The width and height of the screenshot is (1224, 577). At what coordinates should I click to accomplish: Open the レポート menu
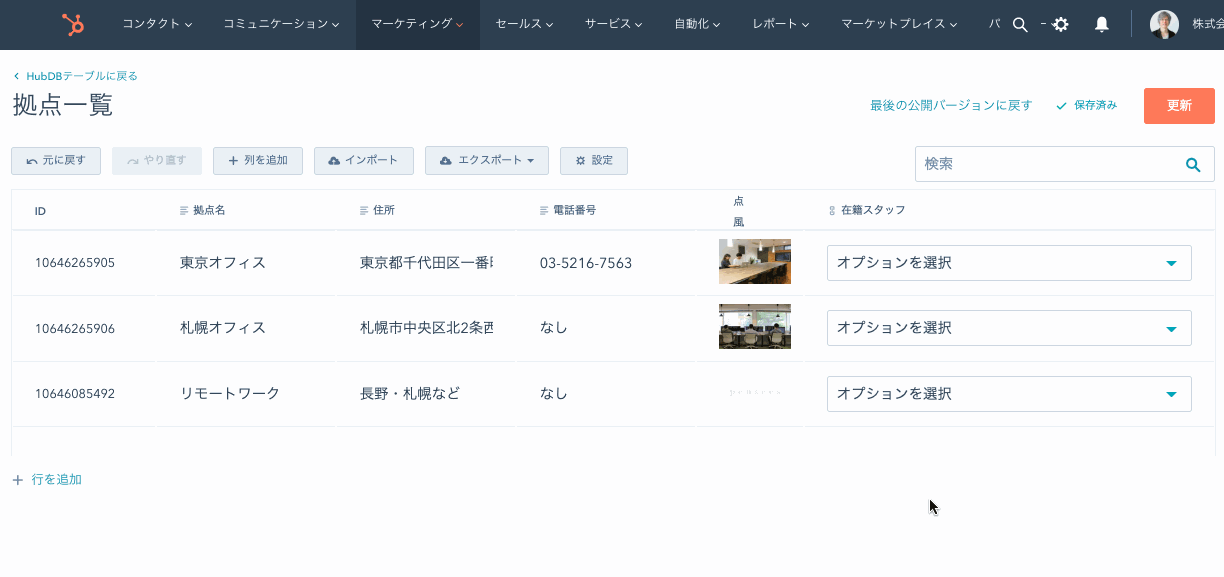pyautogui.click(x=780, y=25)
